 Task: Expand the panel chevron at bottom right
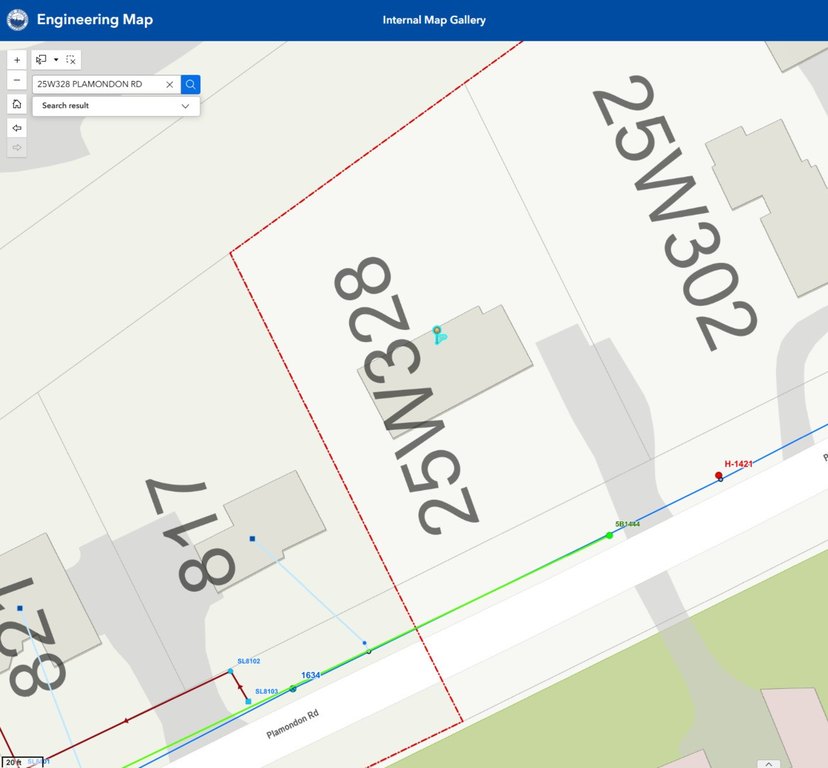[x=768, y=764]
